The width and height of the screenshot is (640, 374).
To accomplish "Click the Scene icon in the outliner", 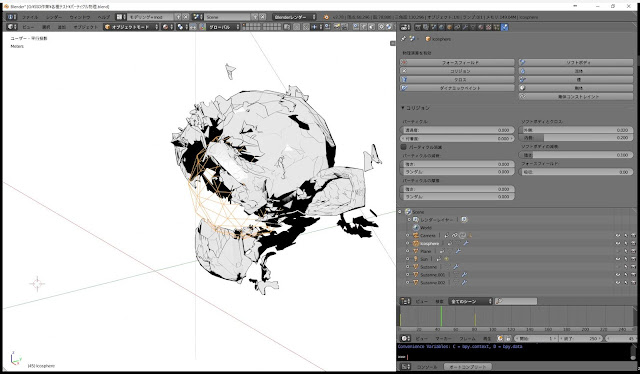I will [x=408, y=211].
